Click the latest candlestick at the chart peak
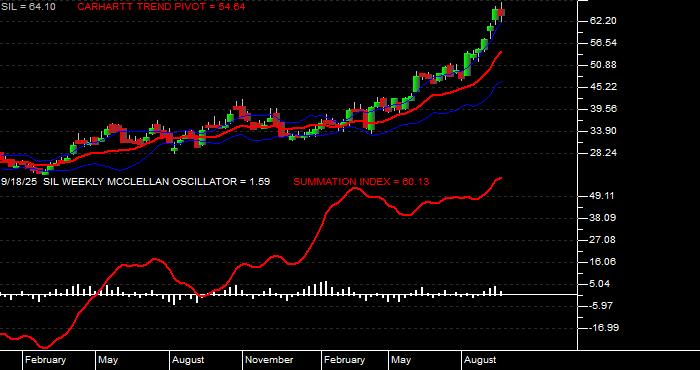 501,12
